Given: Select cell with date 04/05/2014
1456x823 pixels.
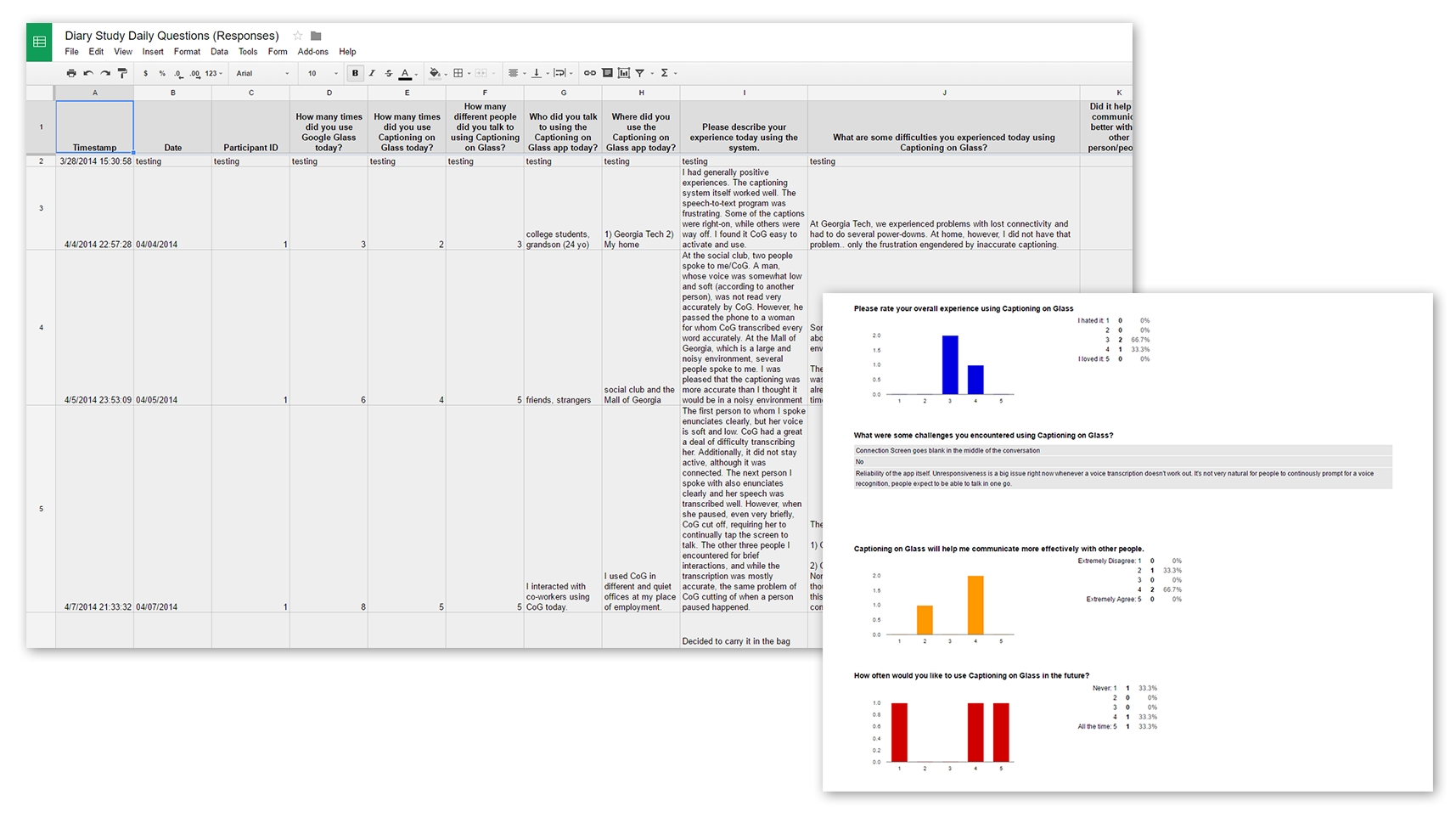Looking at the screenshot, I should coord(172,328).
